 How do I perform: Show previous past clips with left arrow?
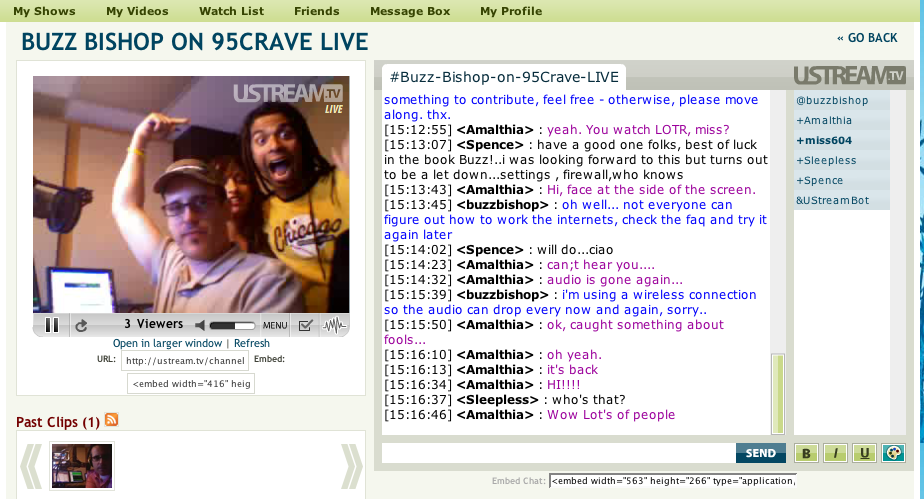(x=31, y=467)
